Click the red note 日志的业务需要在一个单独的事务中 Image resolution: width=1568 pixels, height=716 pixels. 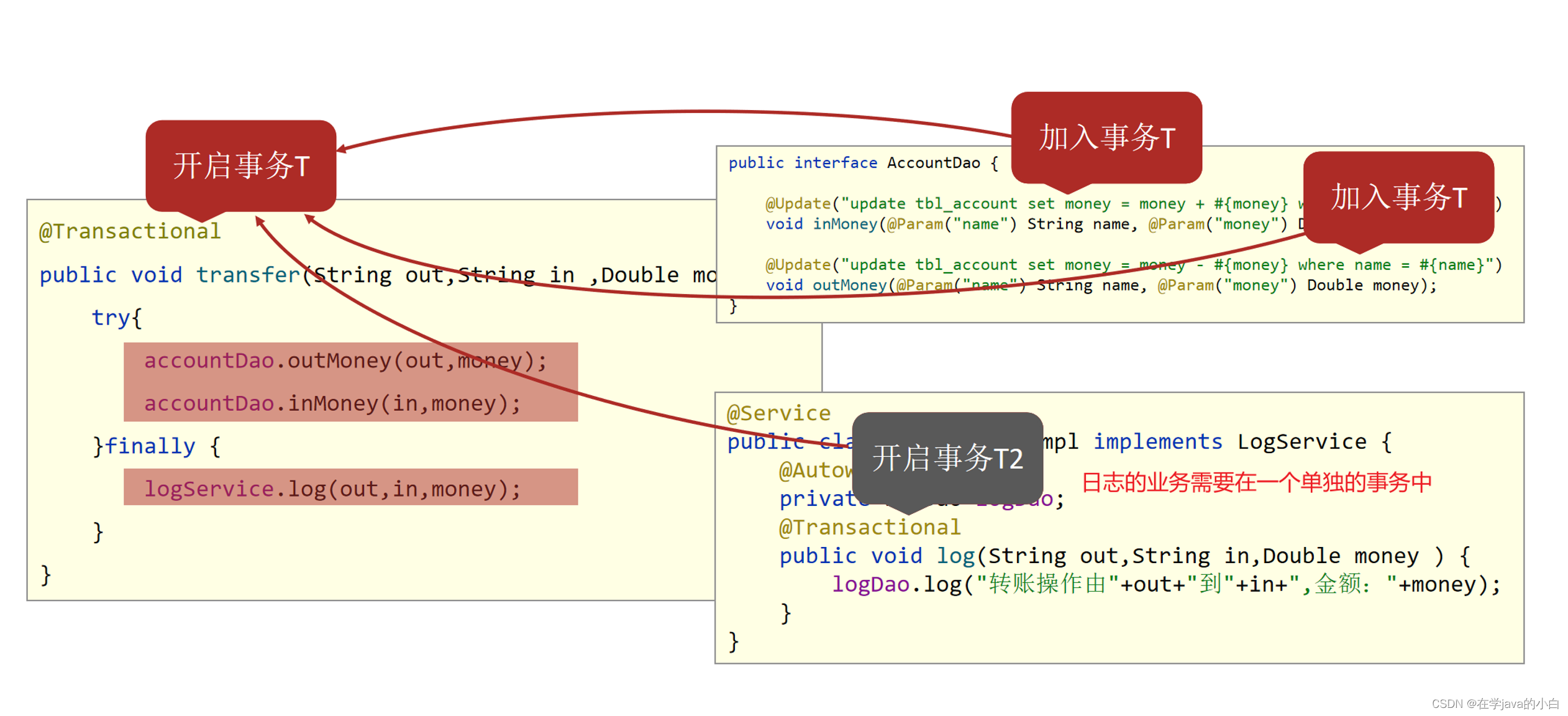(x=1256, y=482)
